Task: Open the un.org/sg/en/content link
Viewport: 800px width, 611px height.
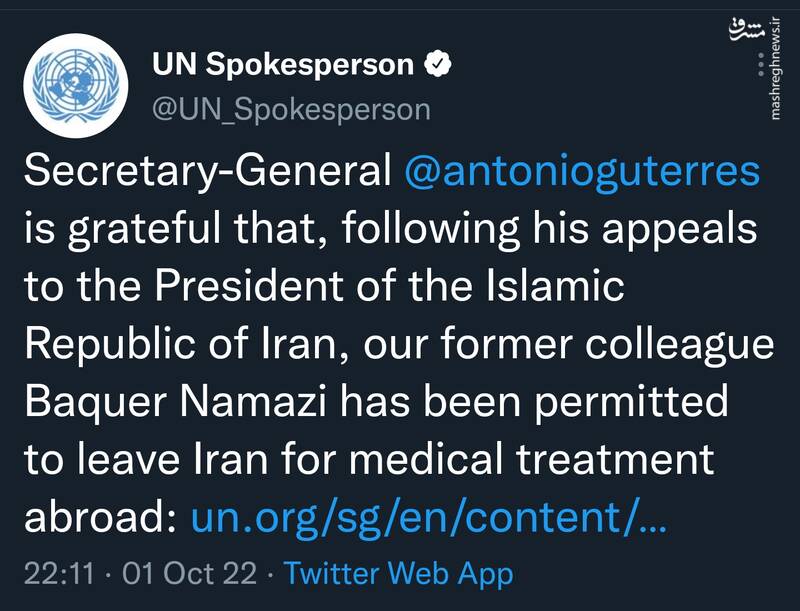Action: (x=427, y=518)
